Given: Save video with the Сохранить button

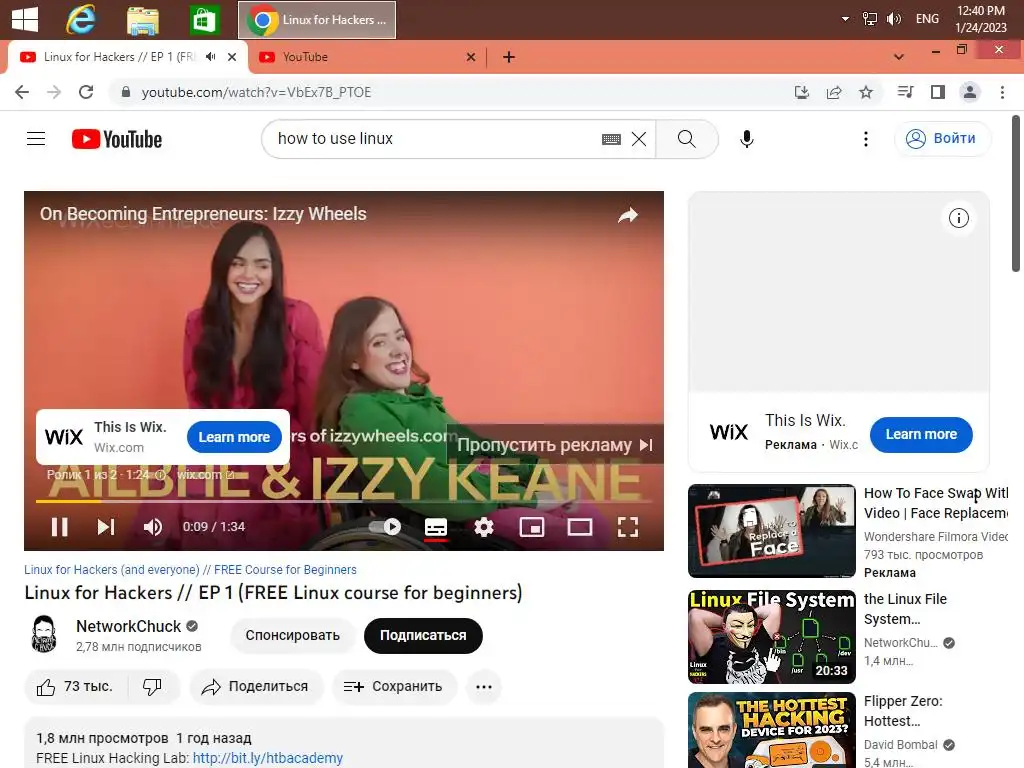Looking at the screenshot, I should pos(394,686).
